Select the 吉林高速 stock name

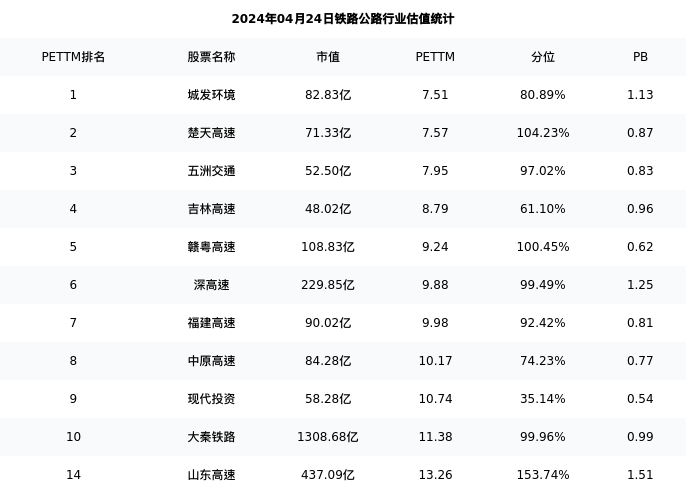211,209
